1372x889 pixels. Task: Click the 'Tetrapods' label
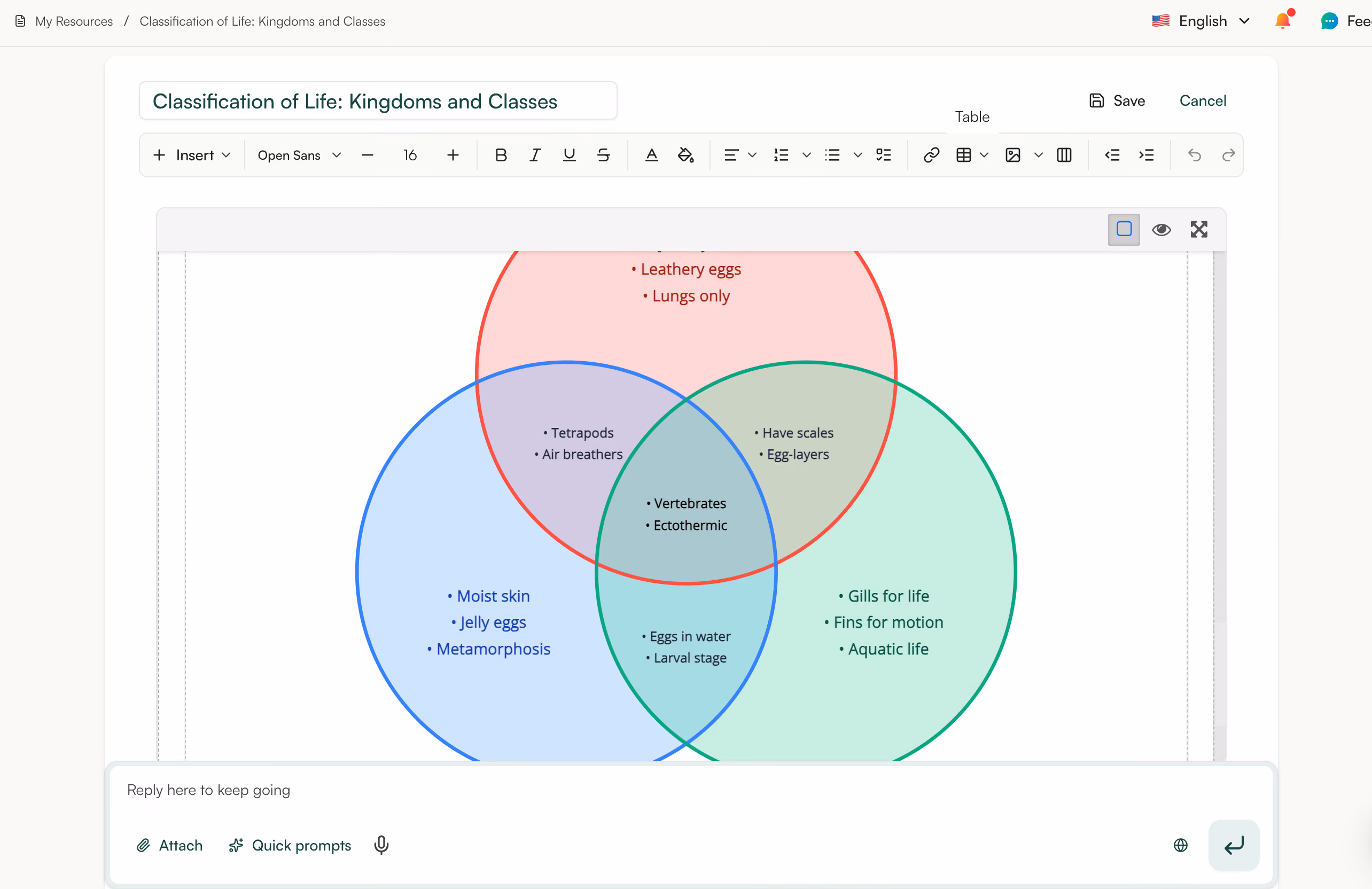[582, 433]
